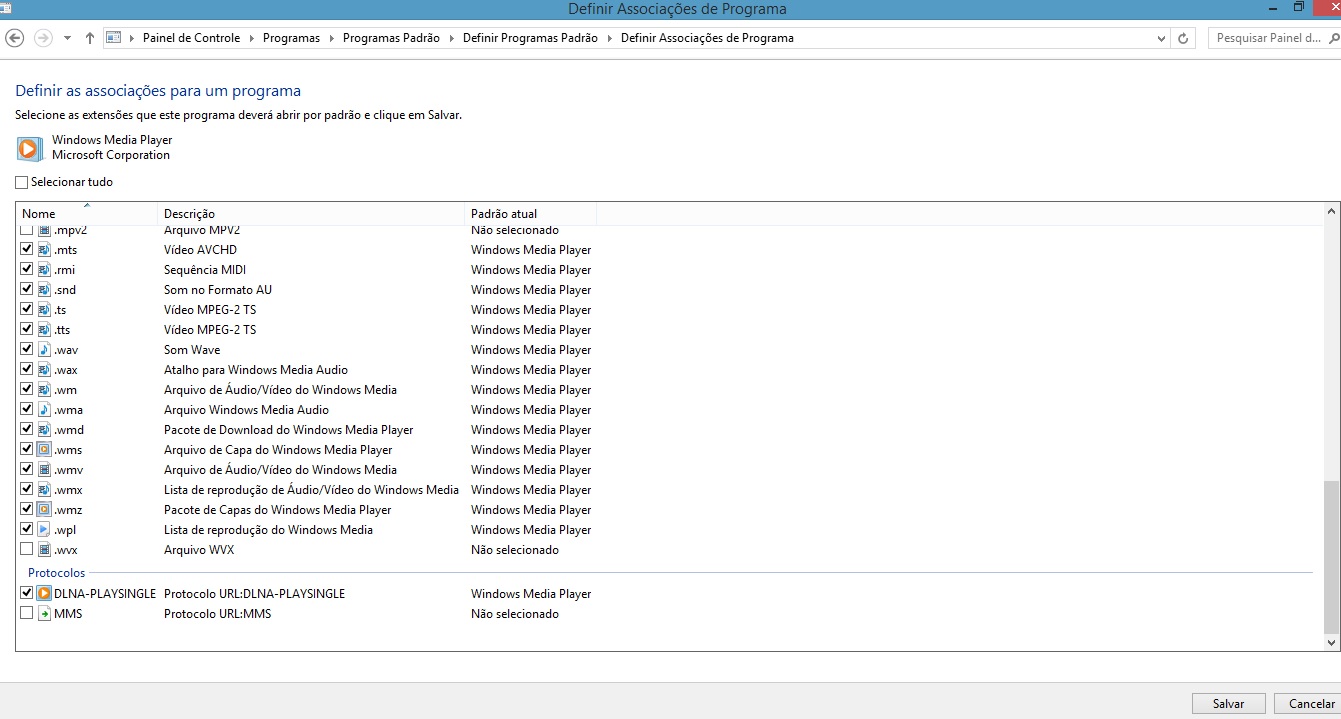The width and height of the screenshot is (1341, 719).
Task: Click the .wmd file type icon
Action: (x=44, y=430)
